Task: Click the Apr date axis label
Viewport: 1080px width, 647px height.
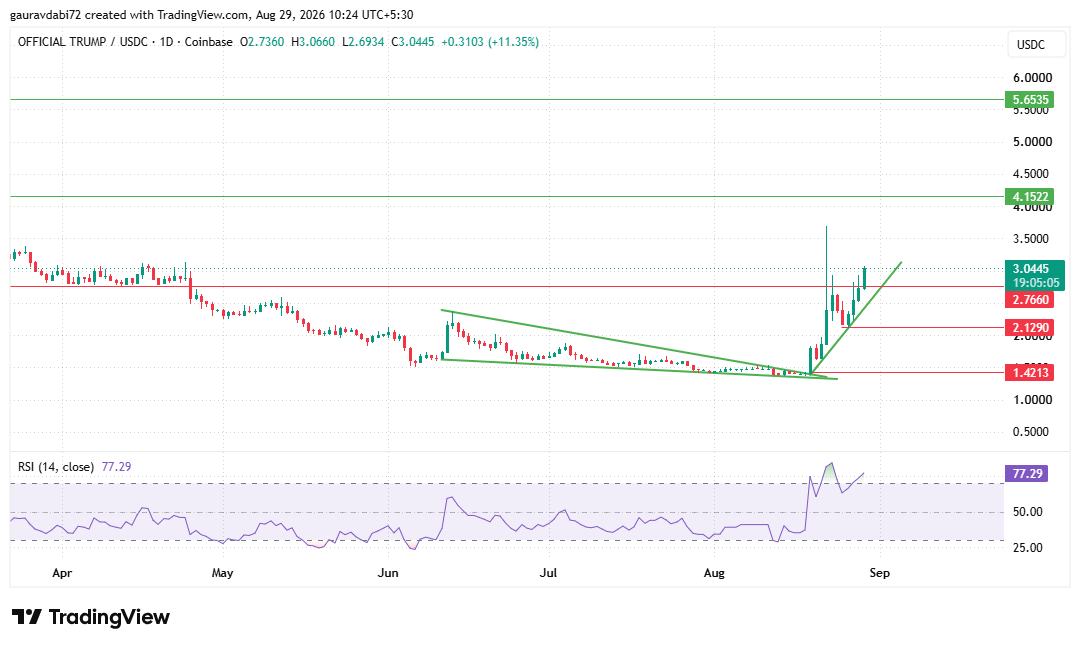Action: tap(62, 573)
